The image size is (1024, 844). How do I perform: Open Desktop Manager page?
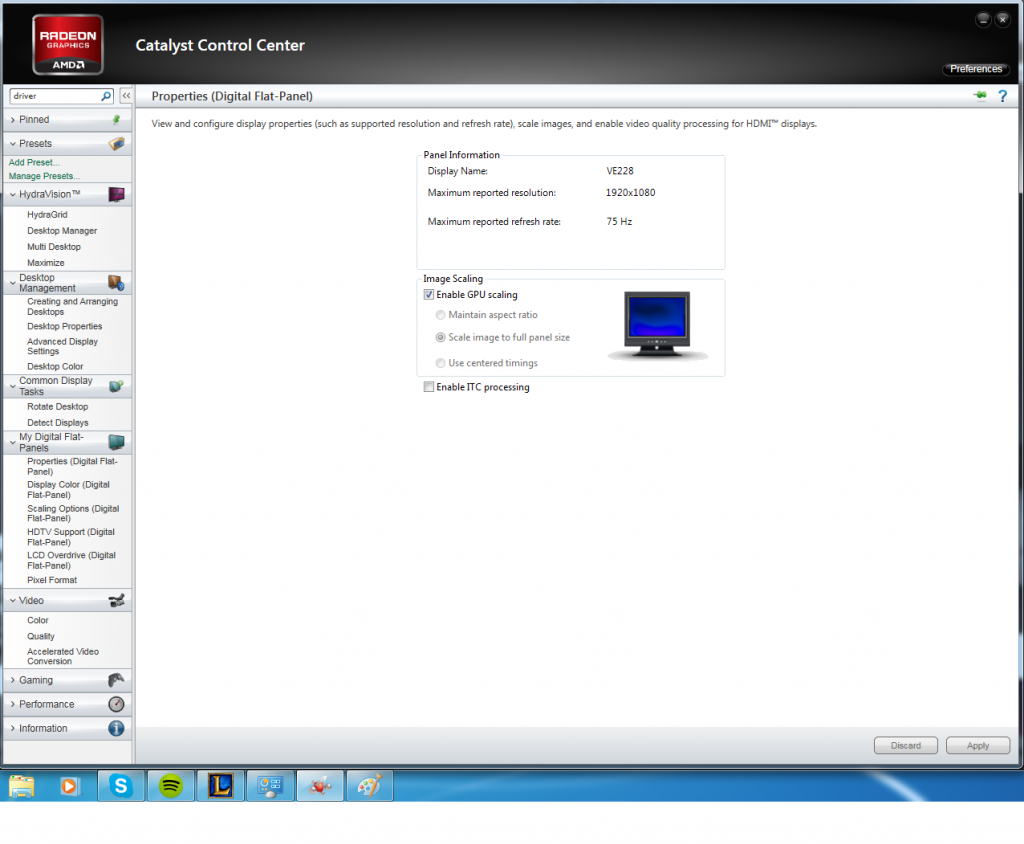62,231
